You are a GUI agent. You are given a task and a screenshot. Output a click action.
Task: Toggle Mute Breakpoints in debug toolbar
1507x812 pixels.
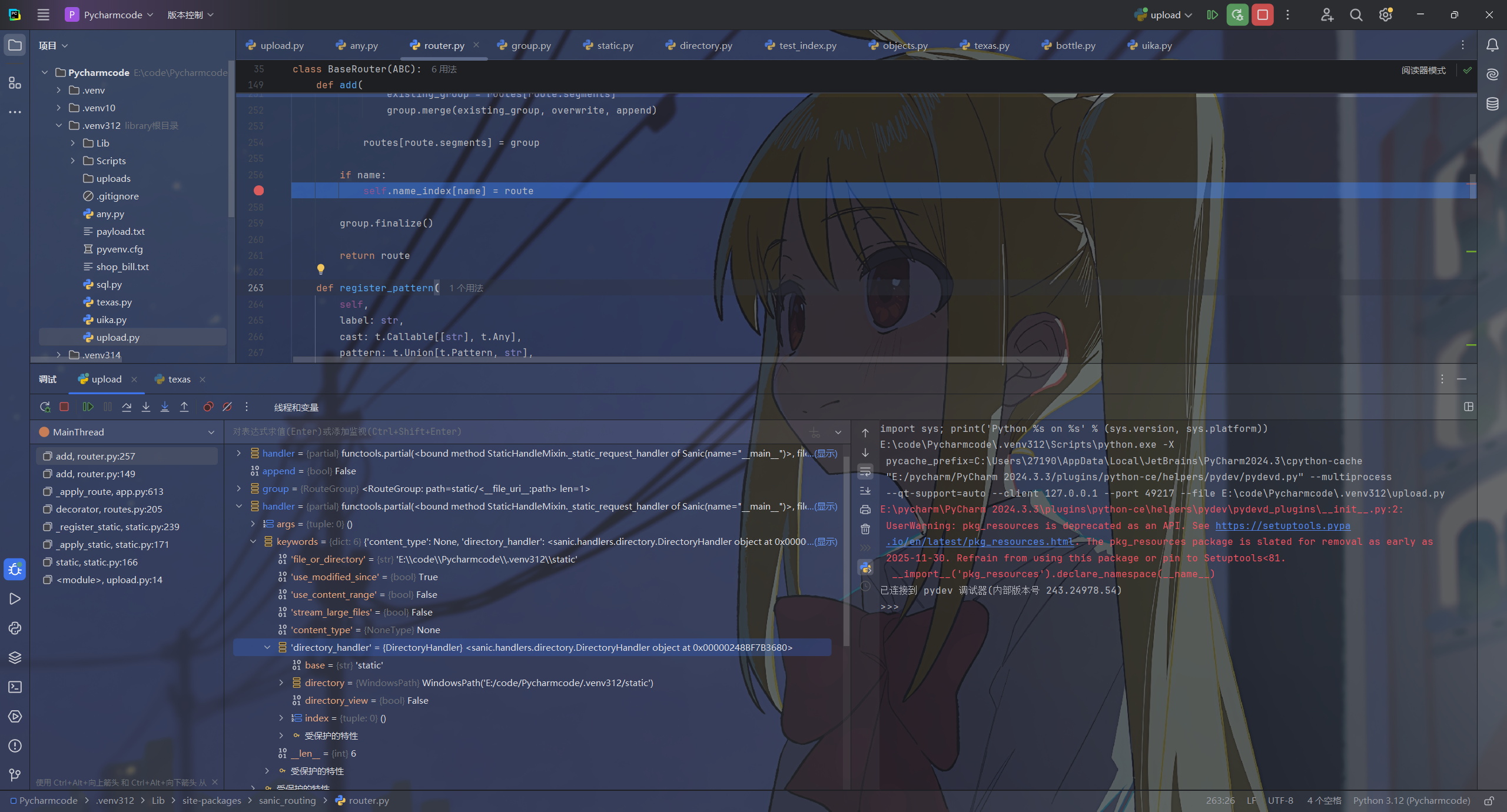pos(227,407)
